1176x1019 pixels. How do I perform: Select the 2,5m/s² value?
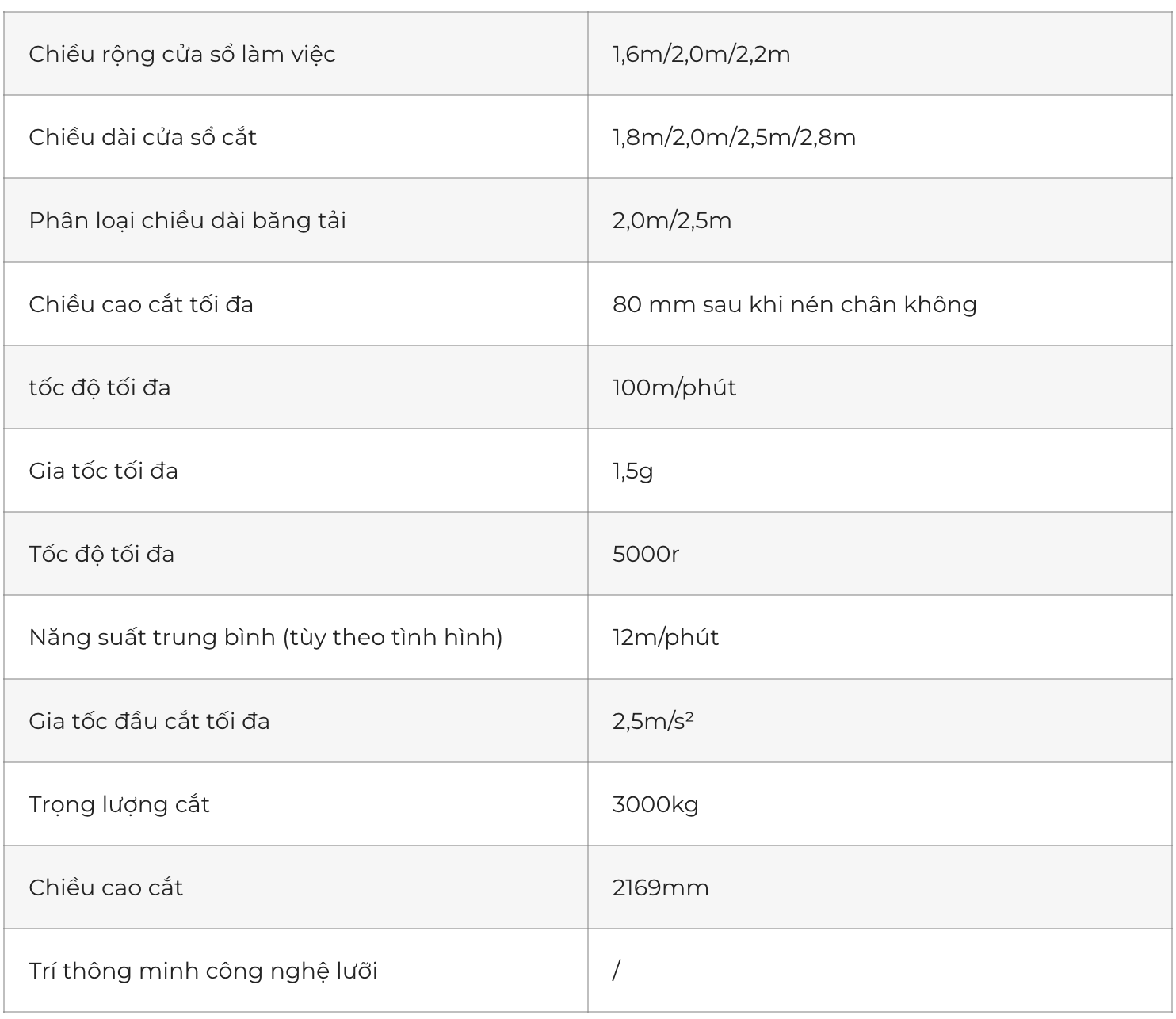pyautogui.click(x=653, y=721)
